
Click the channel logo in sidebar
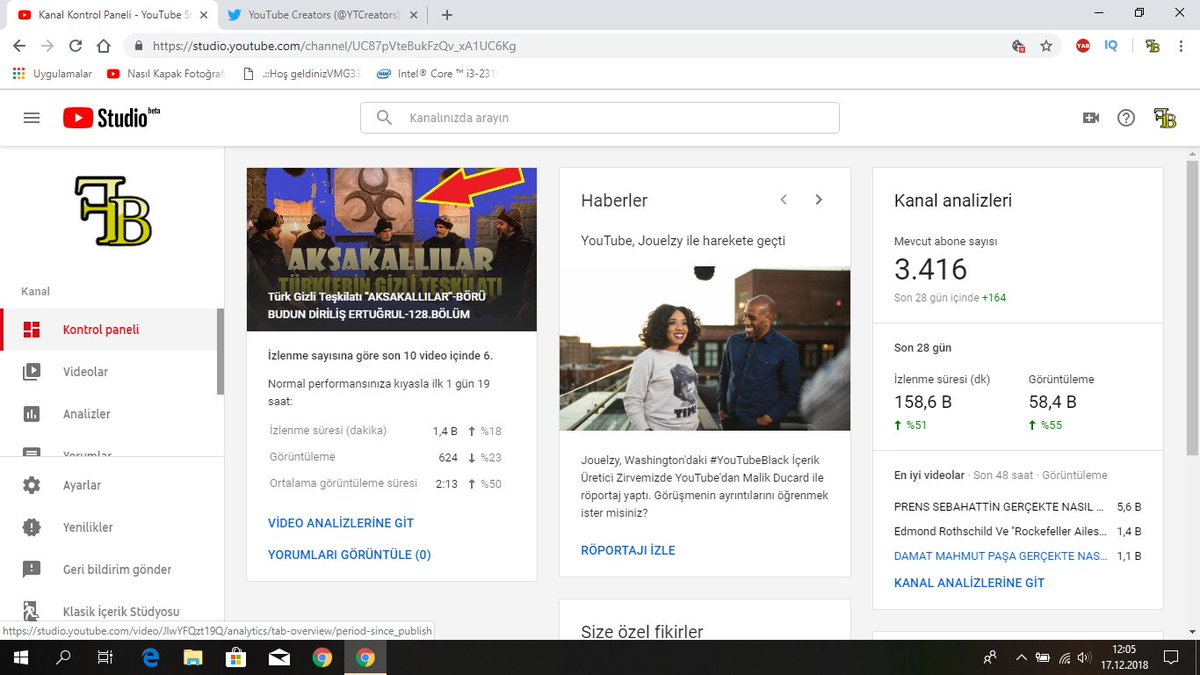pyautogui.click(x=112, y=211)
